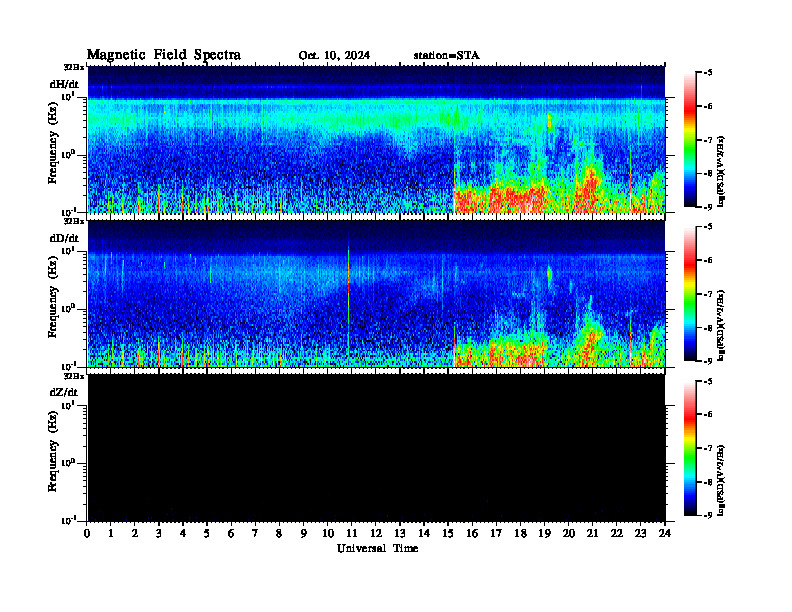This screenshot has height=612, width=792.
Task: Click the -5 value on the dH/dt color bar
Action: 708,73
